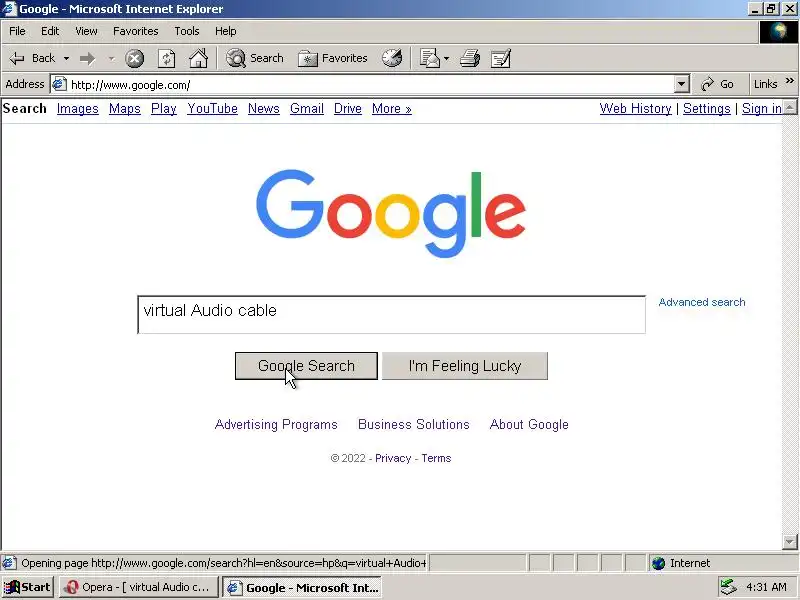Open the YouTube link
This screenshot has width=800, height=600.
212,109
